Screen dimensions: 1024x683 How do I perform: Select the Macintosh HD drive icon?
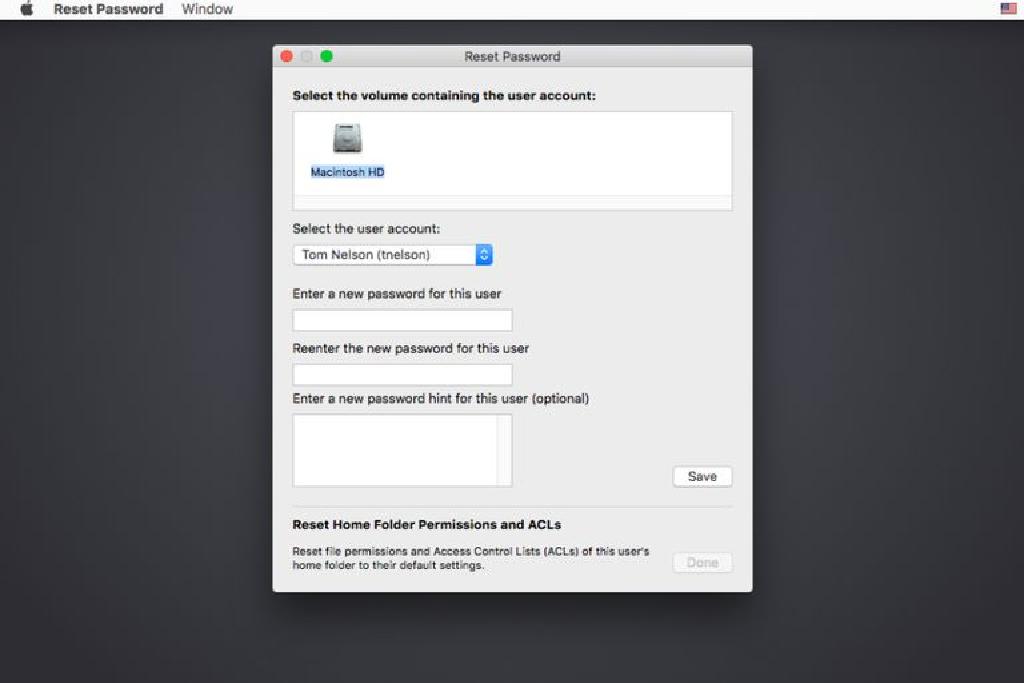[347, 138]
